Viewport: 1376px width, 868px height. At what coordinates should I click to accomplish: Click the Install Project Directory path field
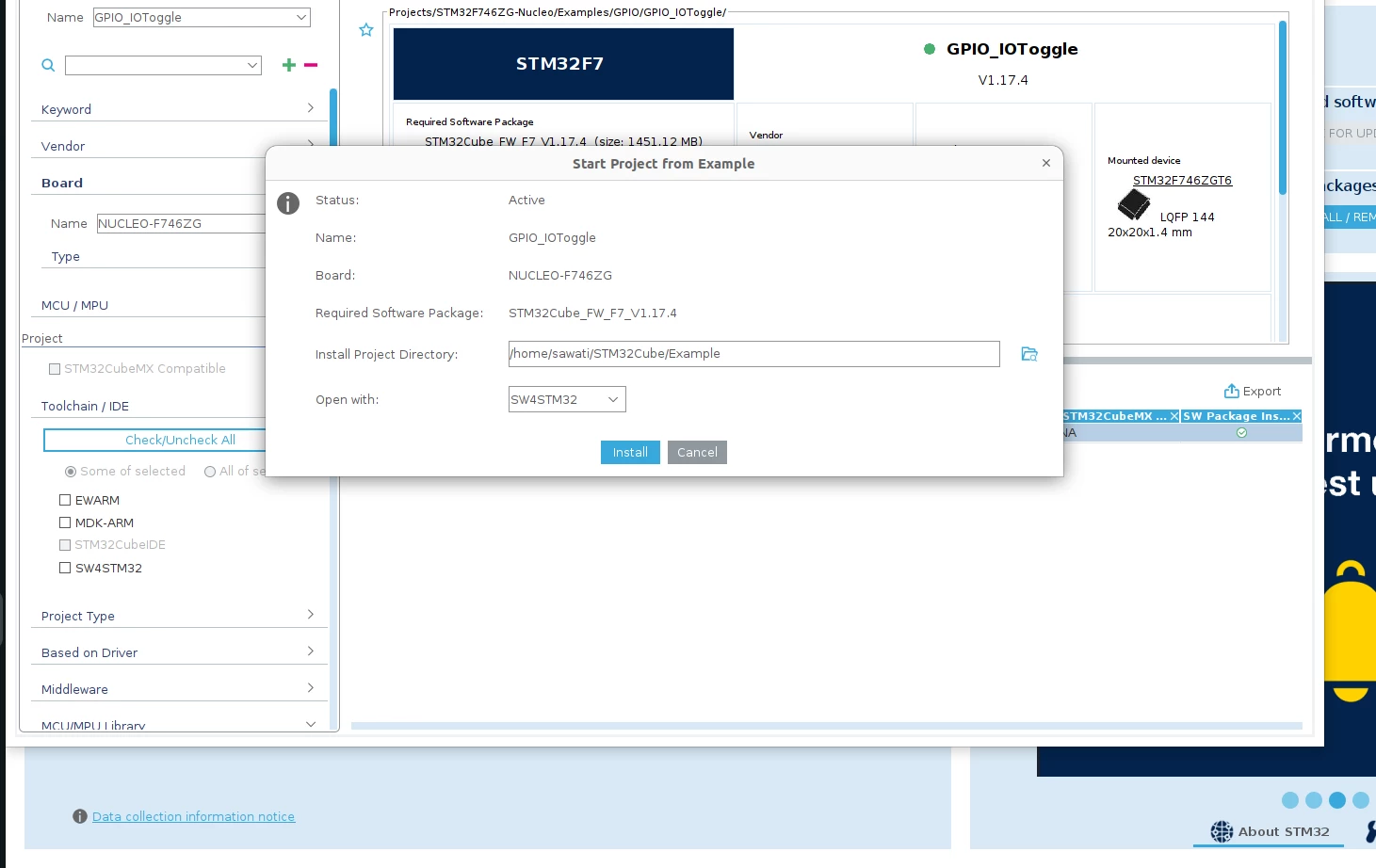click(x=753, y=354)
